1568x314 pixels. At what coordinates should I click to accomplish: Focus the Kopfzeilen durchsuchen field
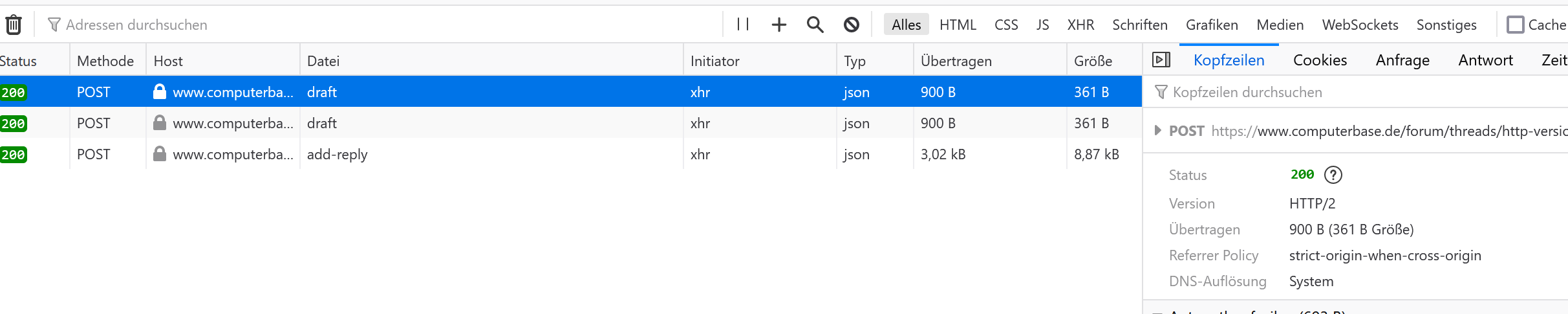pyautogui.click(x=1358, y=92)
